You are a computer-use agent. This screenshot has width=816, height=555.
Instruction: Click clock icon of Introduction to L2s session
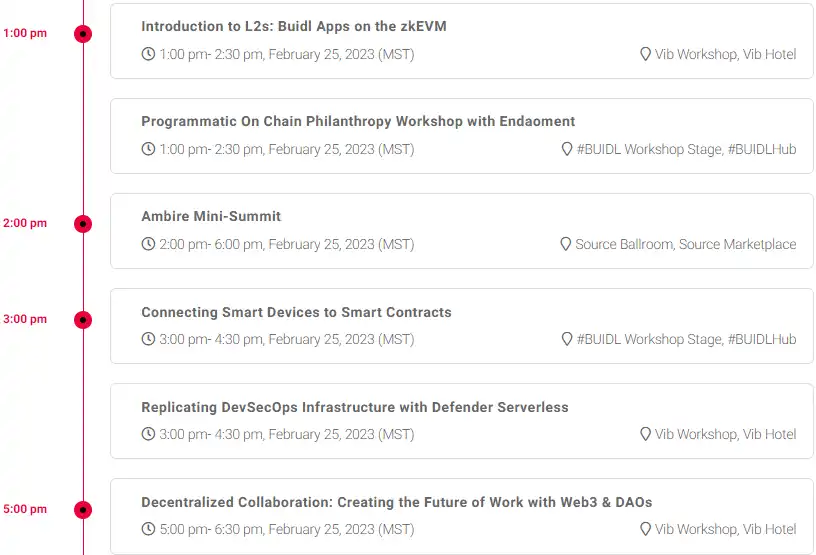pos(148,54)
